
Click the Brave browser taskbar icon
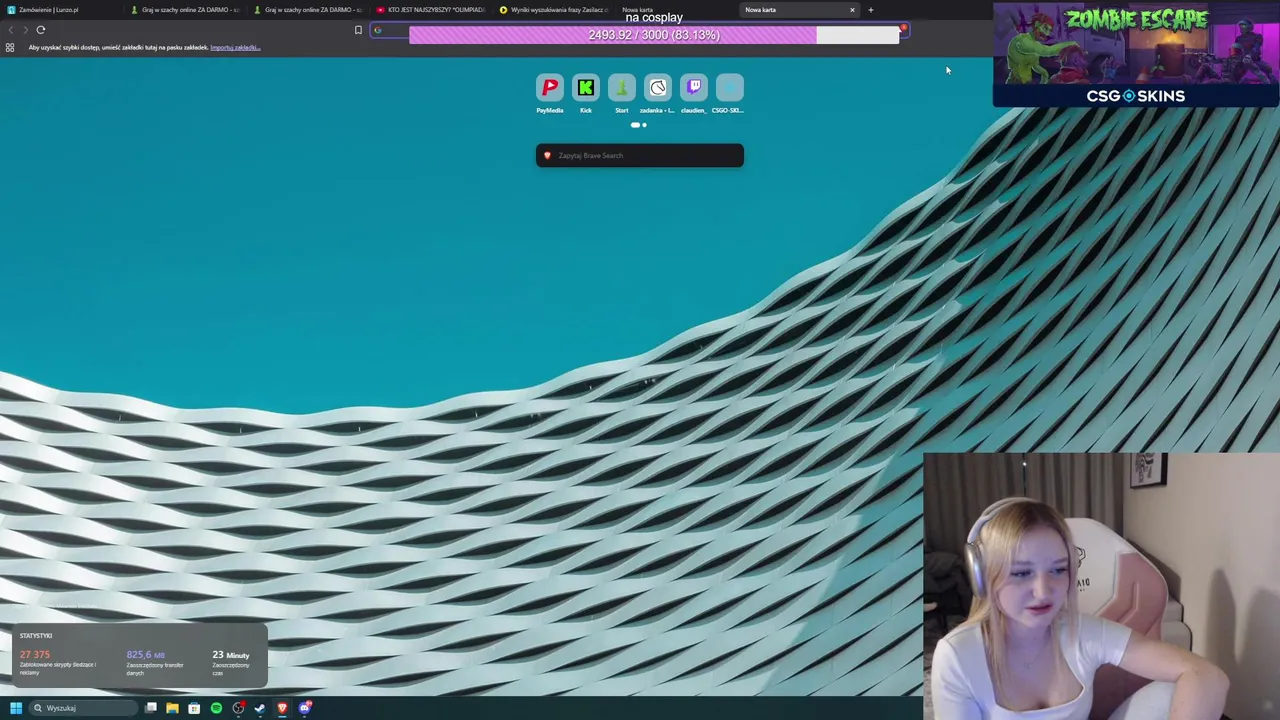pos(282,708)
